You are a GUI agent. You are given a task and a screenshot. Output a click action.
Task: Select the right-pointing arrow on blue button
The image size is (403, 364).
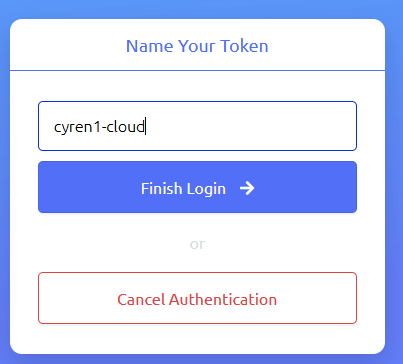(x=247, y=188)
